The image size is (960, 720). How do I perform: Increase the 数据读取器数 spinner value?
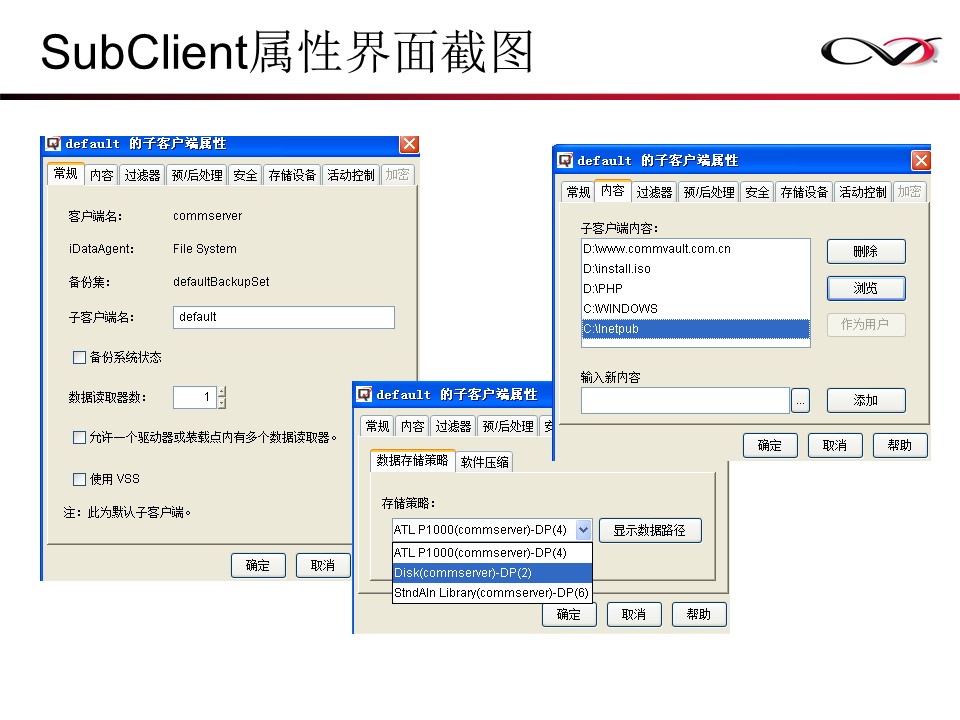[x=222, y=392]
